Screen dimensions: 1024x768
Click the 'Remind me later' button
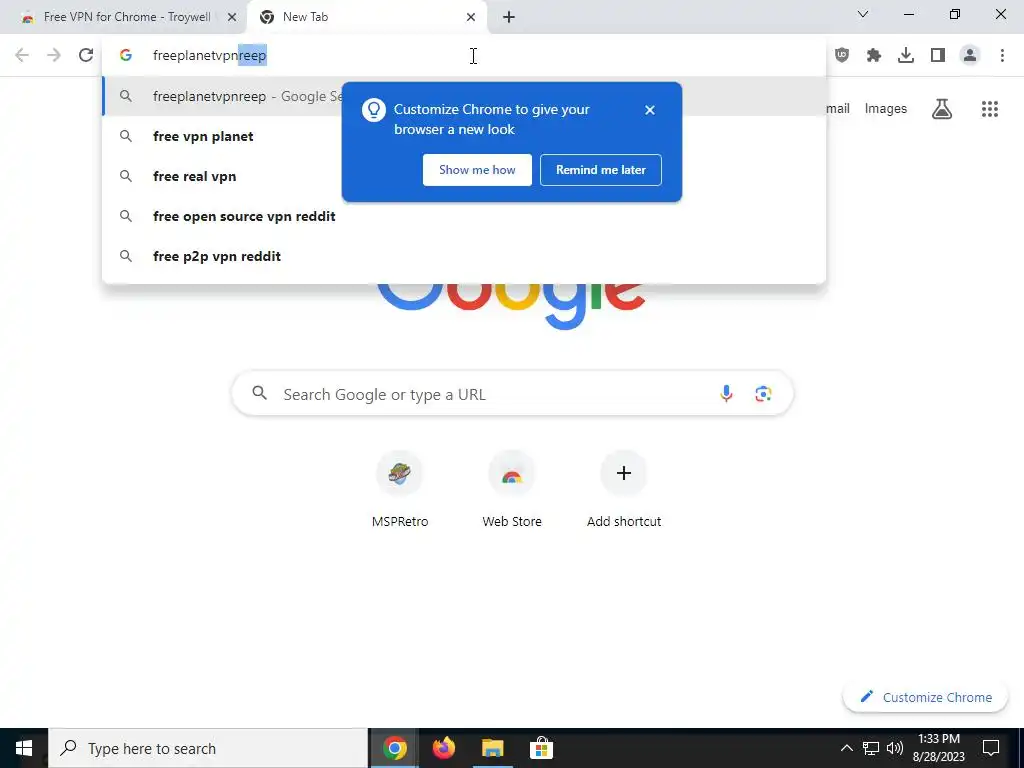point(601,170)
